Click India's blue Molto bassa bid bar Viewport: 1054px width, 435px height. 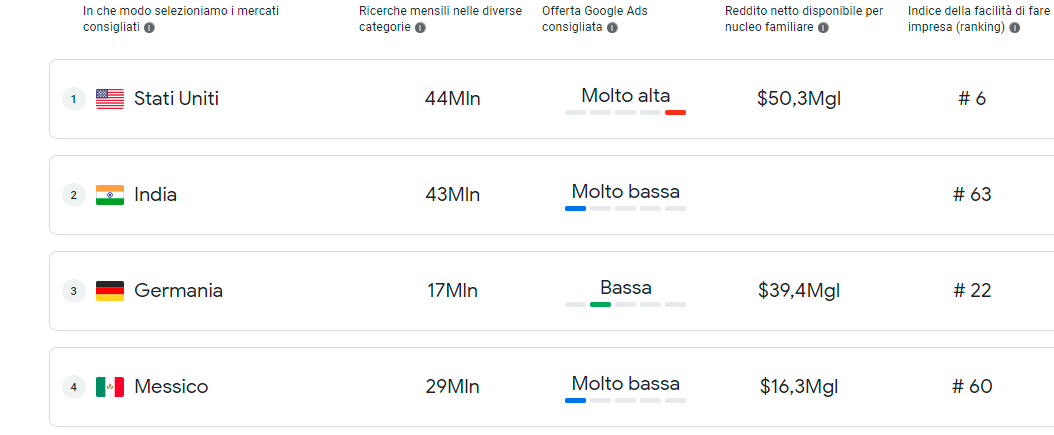pyautogui.click(x=575, y=208)
